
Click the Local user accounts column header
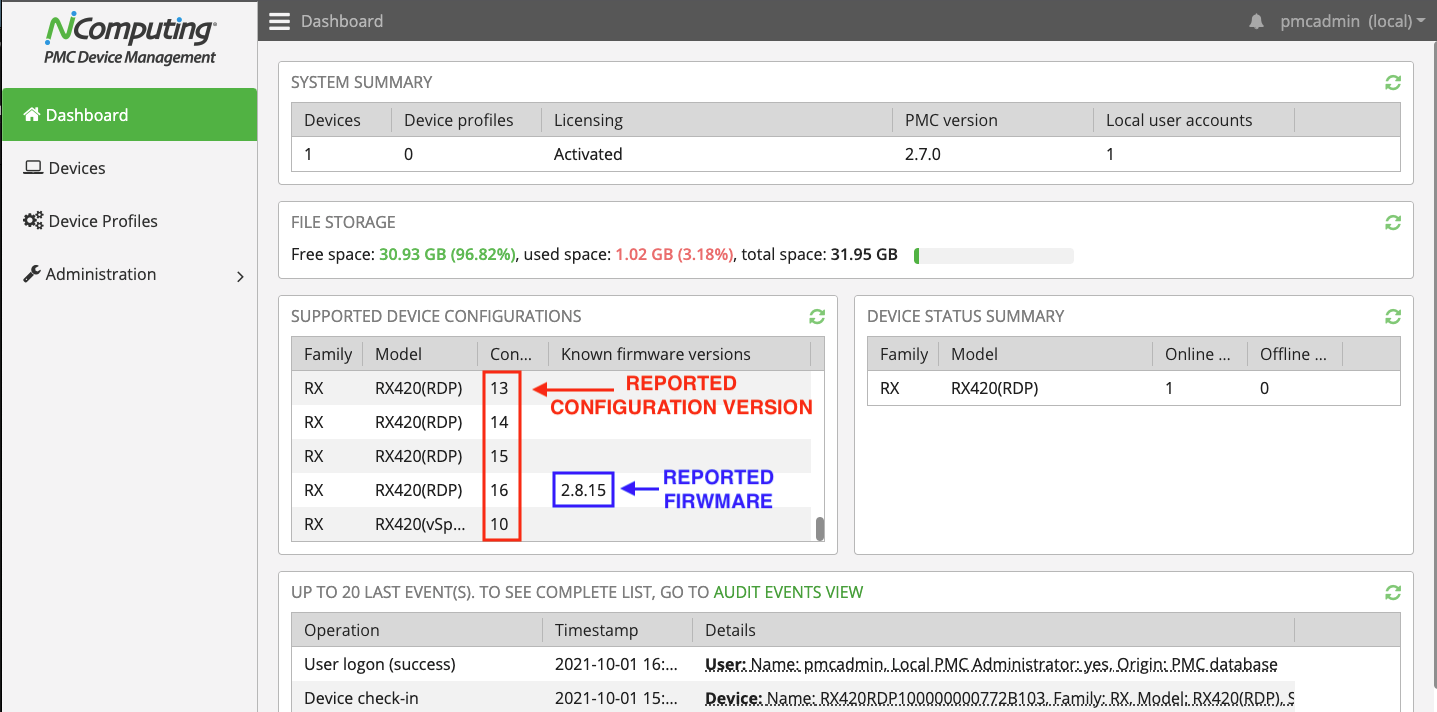tap(1194, 120)
